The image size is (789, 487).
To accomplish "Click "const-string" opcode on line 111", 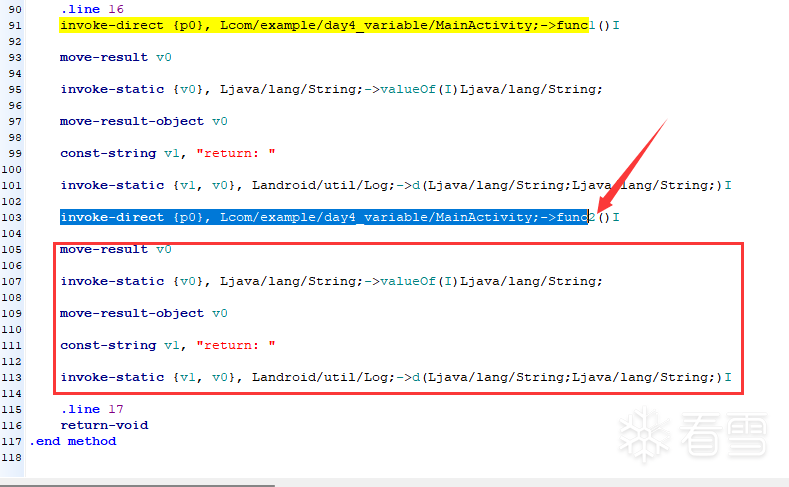I will coord(108,345).
